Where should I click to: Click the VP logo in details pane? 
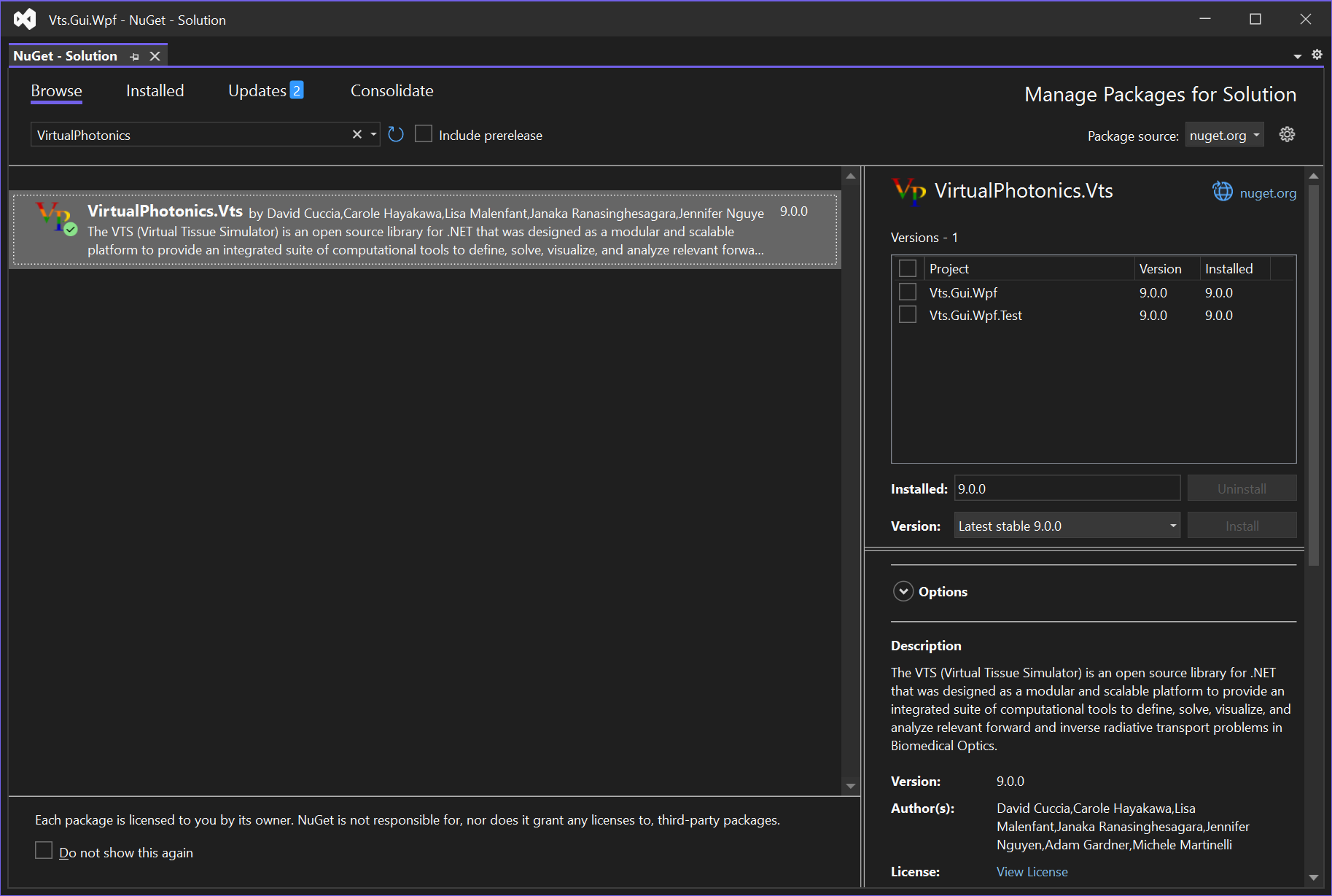tap(909, 192)
